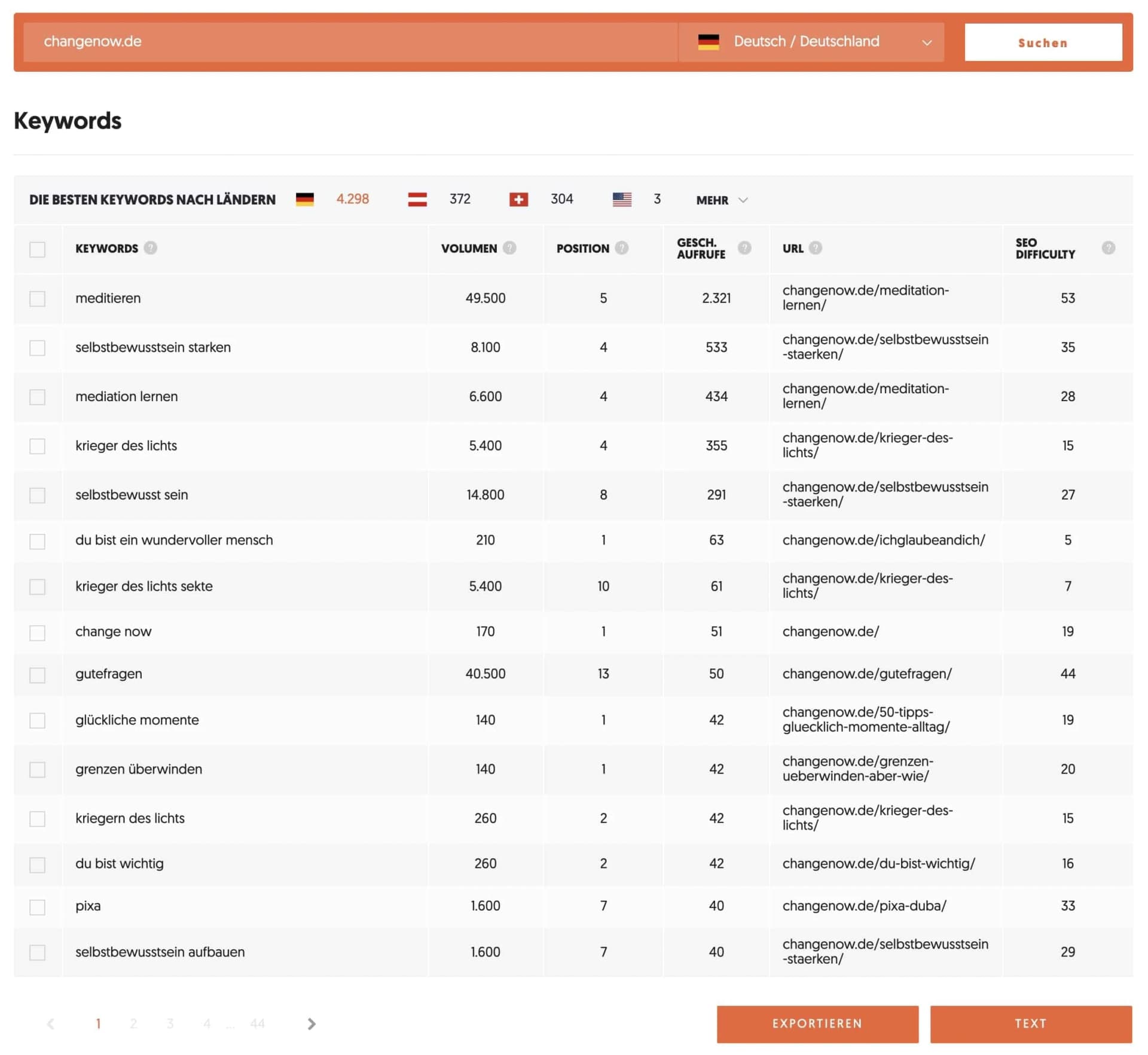This screenshot has height=1055, width=1148.
Task: Click the help icon beside VOLUMEN column
Action: (x=509, y=247)
